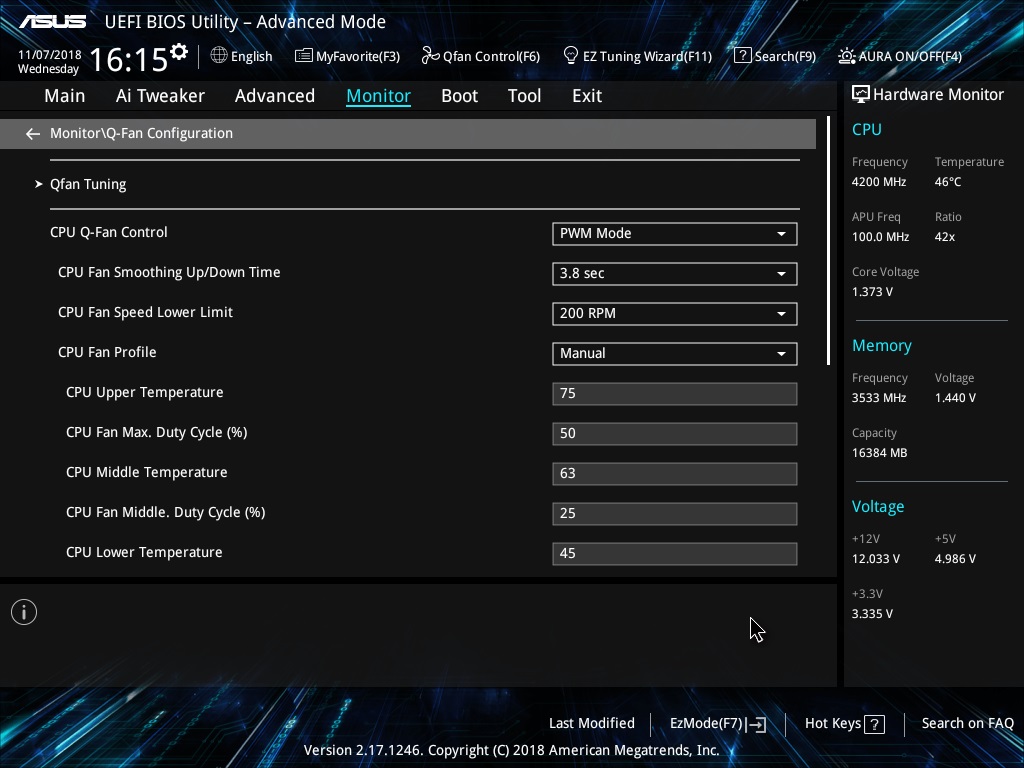The image size is (1024, 768).
Task: Open the Last Modified log
Action: click(x=592, y=724)
